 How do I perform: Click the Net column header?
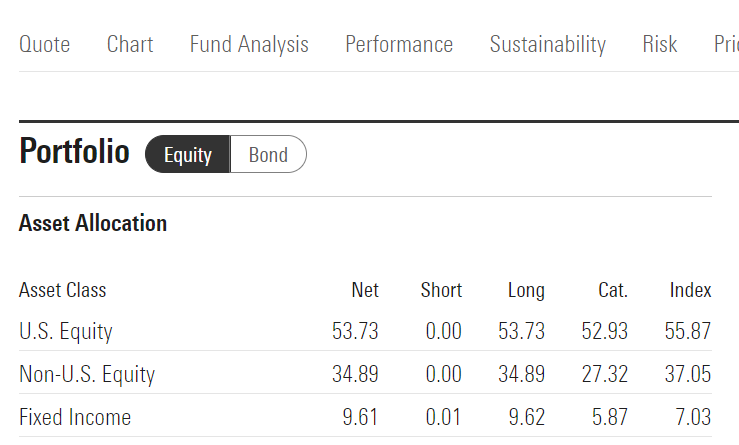(x=365, y=290)
